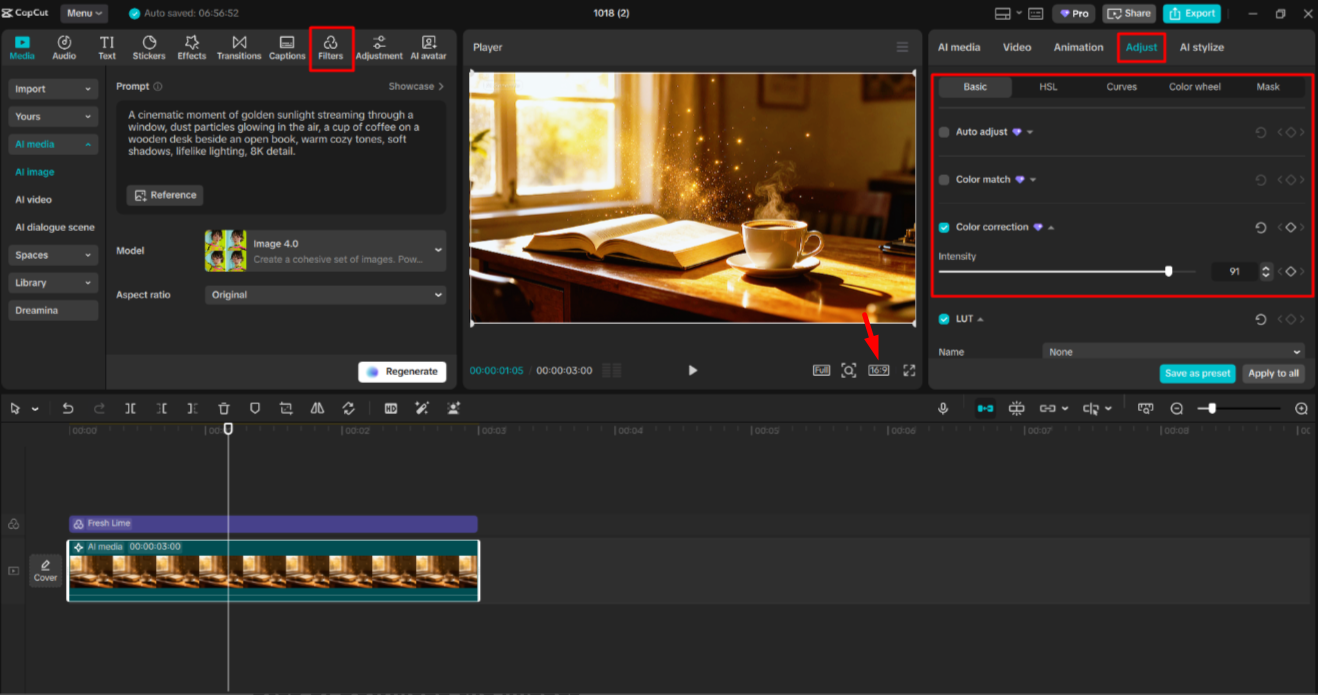Image resolution: width=1318 pixels, height=695 pixels.
Task: Collapse the AI media section
Action: (53, 144)
